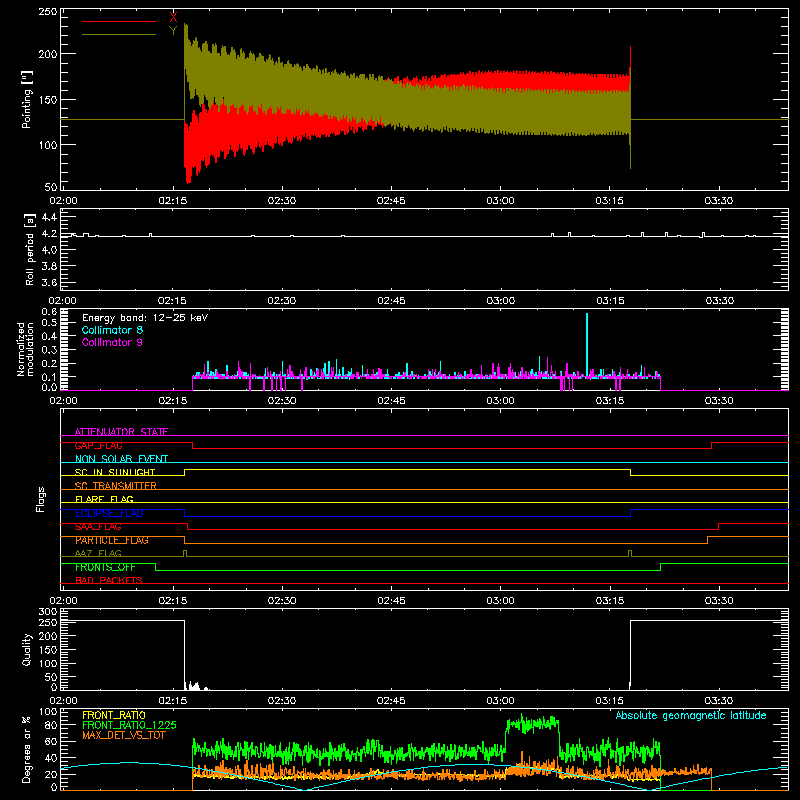Image resolution: width=800 pixels, height=800 pixels.
Task: Click the GAP_FLAG label
Action: pyautogui.click(x=98, y=445)
